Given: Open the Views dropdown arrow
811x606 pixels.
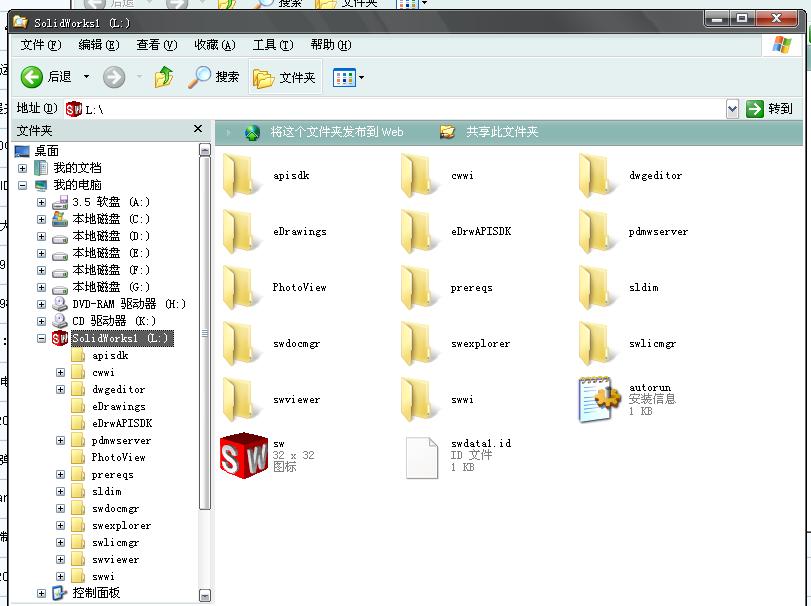Looking at the screenshot, I should [x=362, y=78].
